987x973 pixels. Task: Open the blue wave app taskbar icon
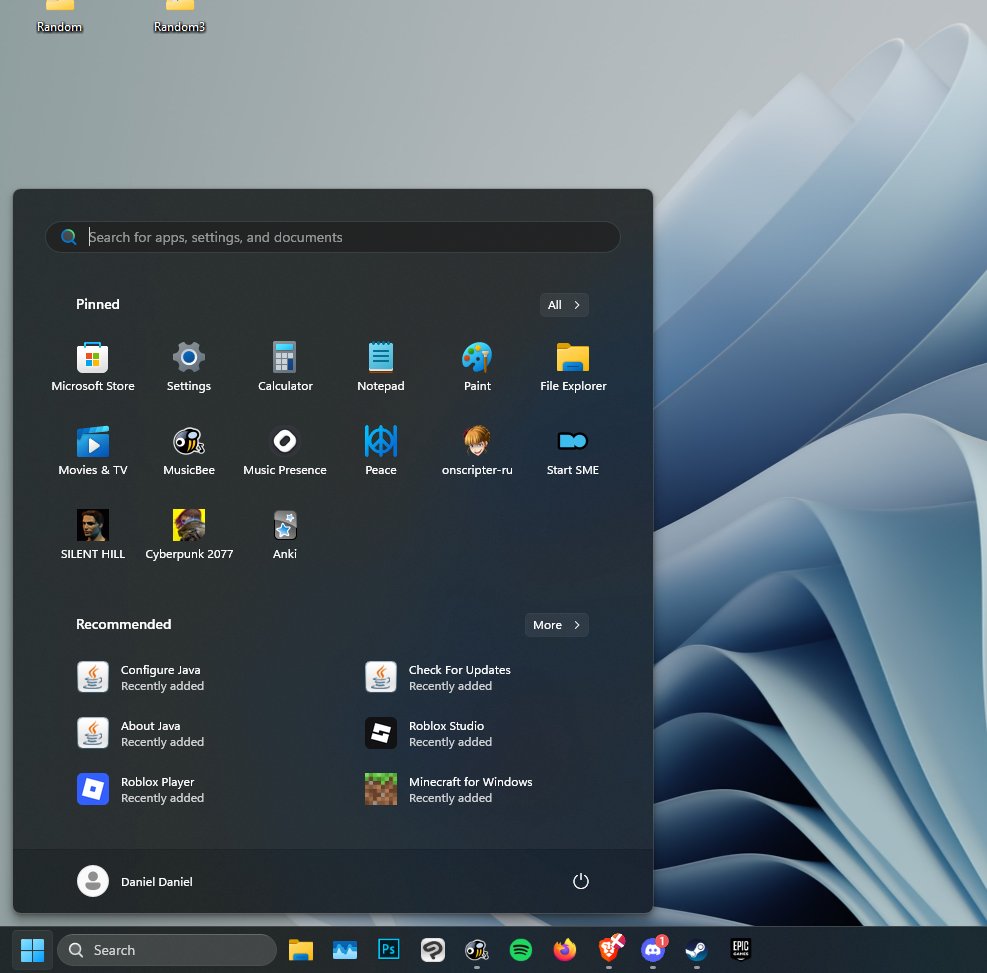tap(345, 950)
